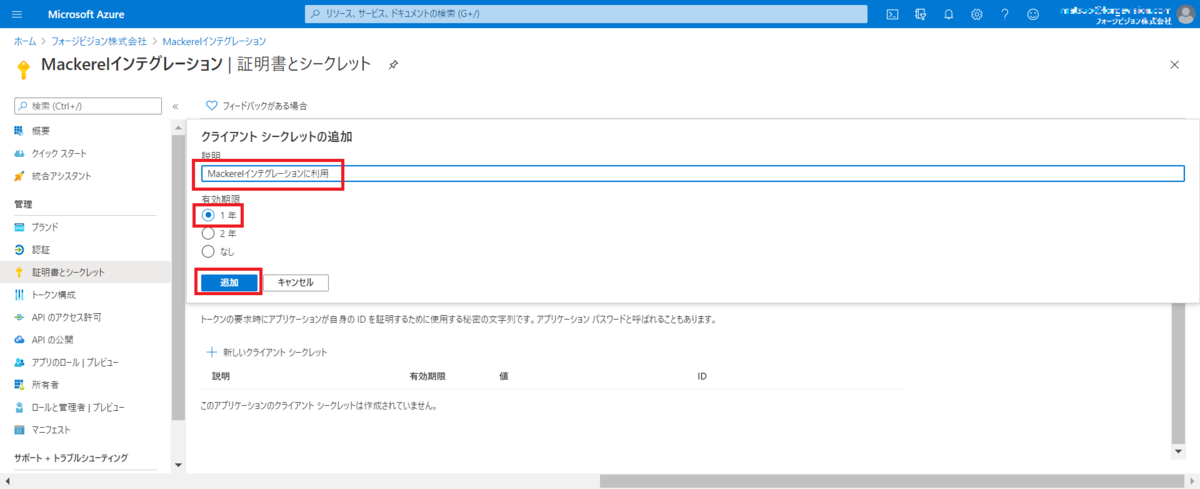Open the directory and subscription filter icon
The width and height of the screenshot is (1200, 489).
tap(920, 14)
